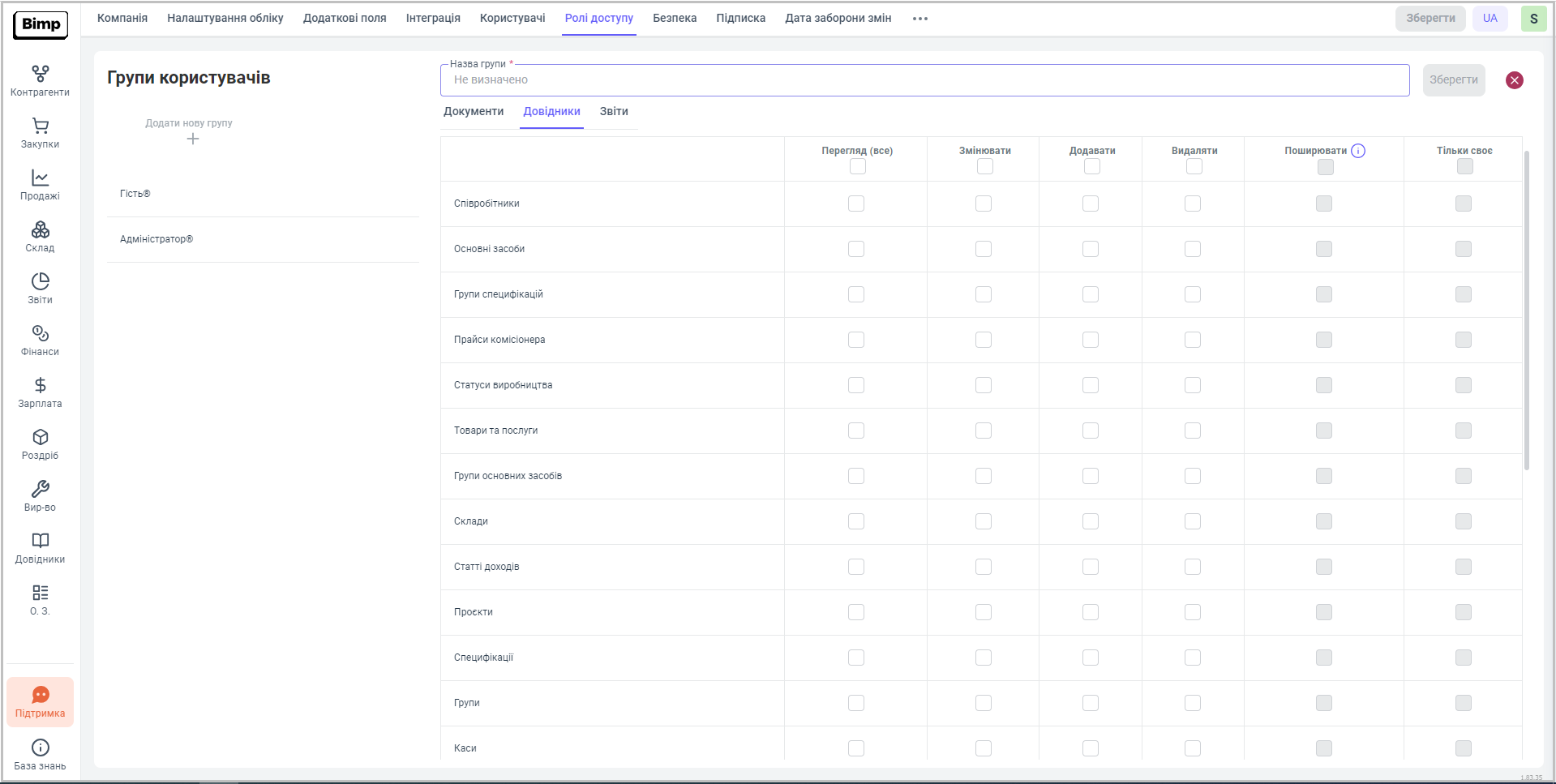
Task: Open the Користувачі top menu item
Action: pos(512,19)
